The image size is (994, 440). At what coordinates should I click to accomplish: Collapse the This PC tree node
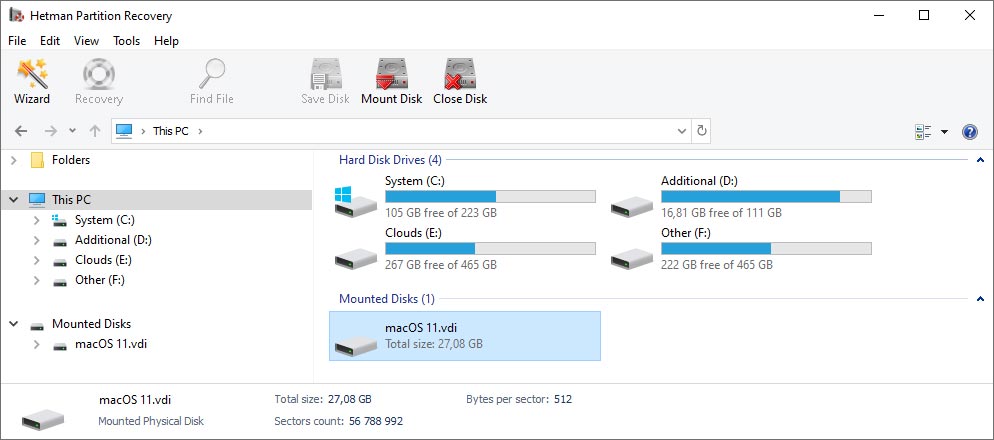pos(13,199)
